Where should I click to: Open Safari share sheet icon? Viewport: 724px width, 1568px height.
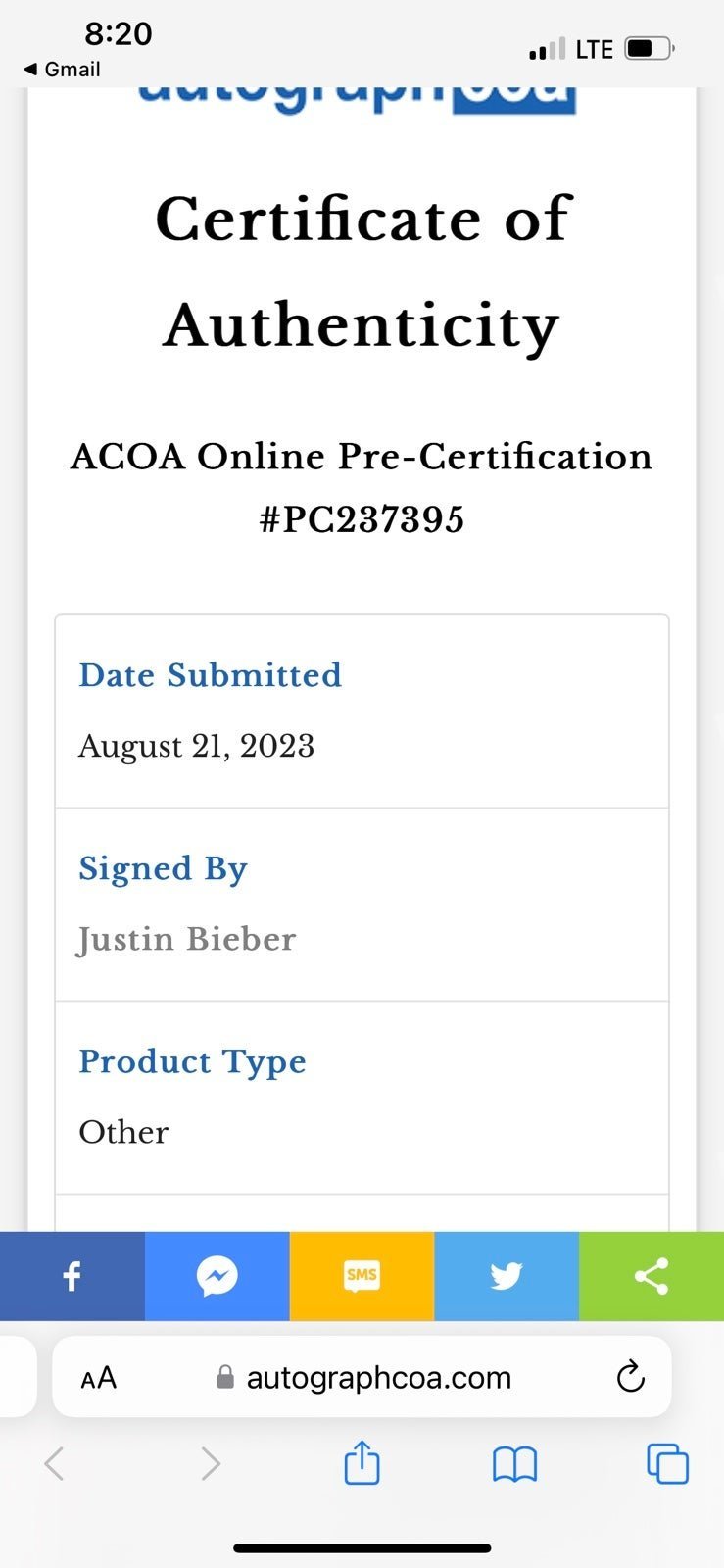pyautogui.click(x=362, y=1463)
